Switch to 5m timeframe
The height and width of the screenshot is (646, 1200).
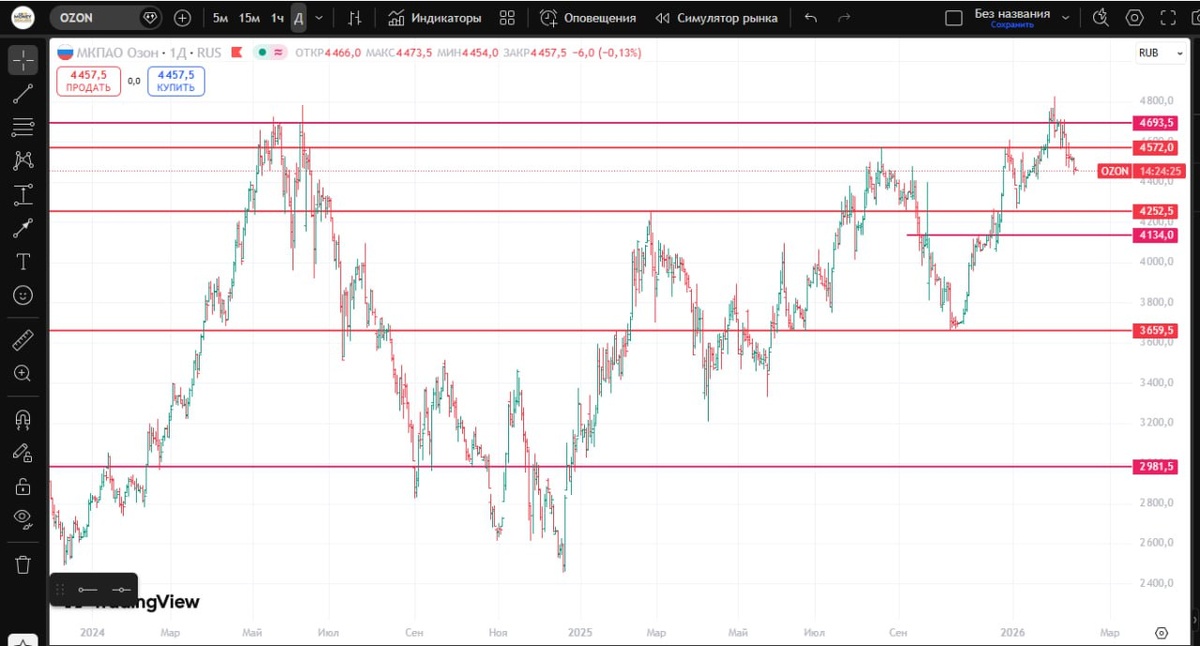(x=220, y=18)
